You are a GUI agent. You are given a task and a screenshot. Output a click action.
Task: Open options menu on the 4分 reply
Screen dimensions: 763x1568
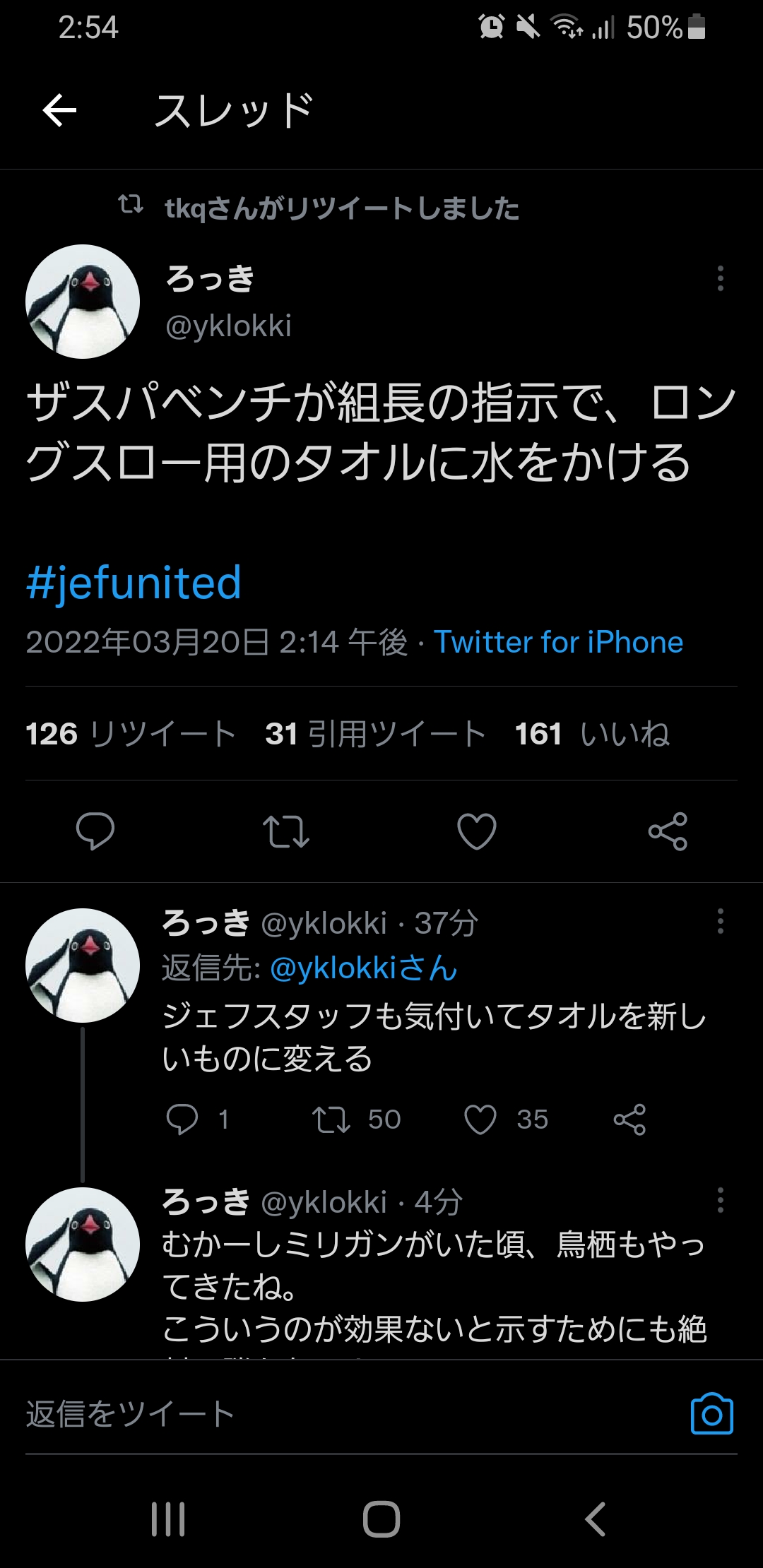(x=720, y=1200)
